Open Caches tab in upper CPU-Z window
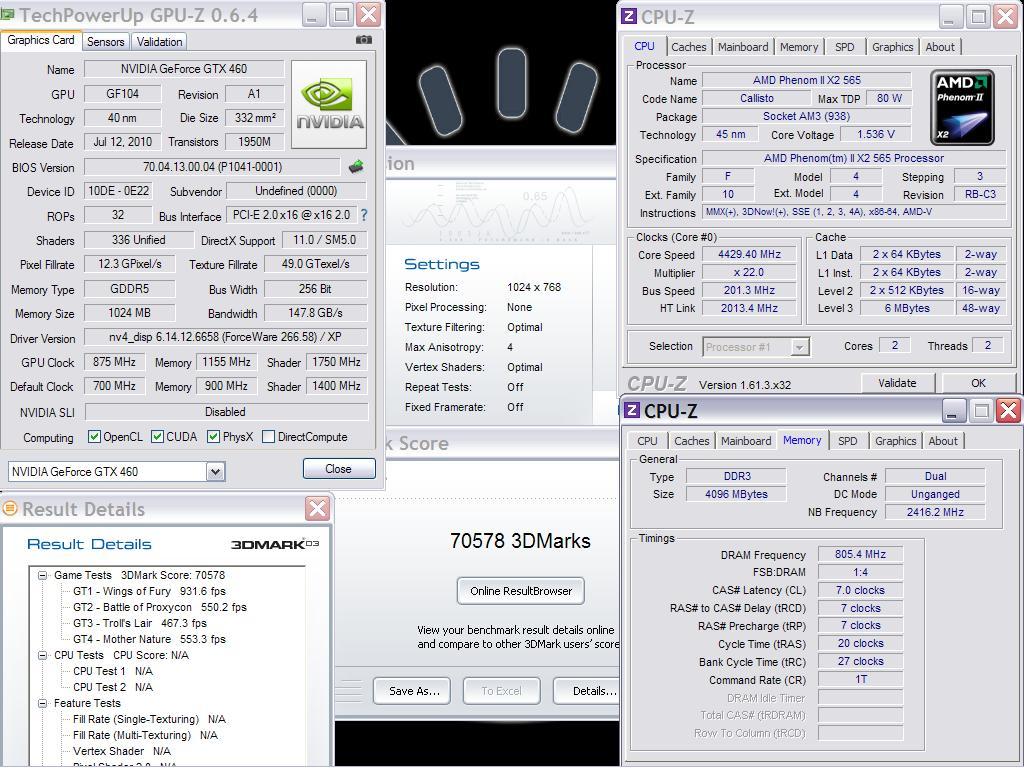1024x768 pixels. click(688, 47)
